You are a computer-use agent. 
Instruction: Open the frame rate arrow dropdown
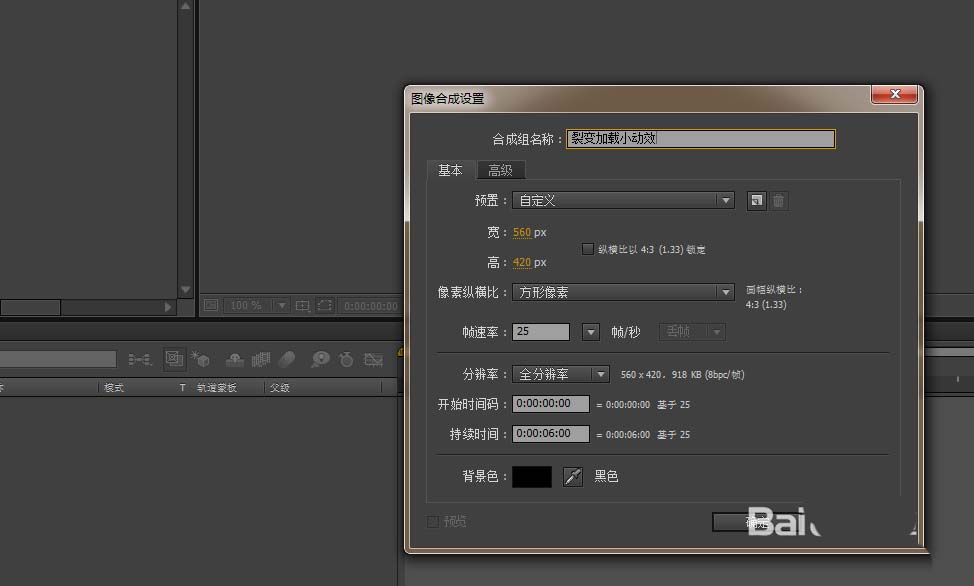(591, 332)
